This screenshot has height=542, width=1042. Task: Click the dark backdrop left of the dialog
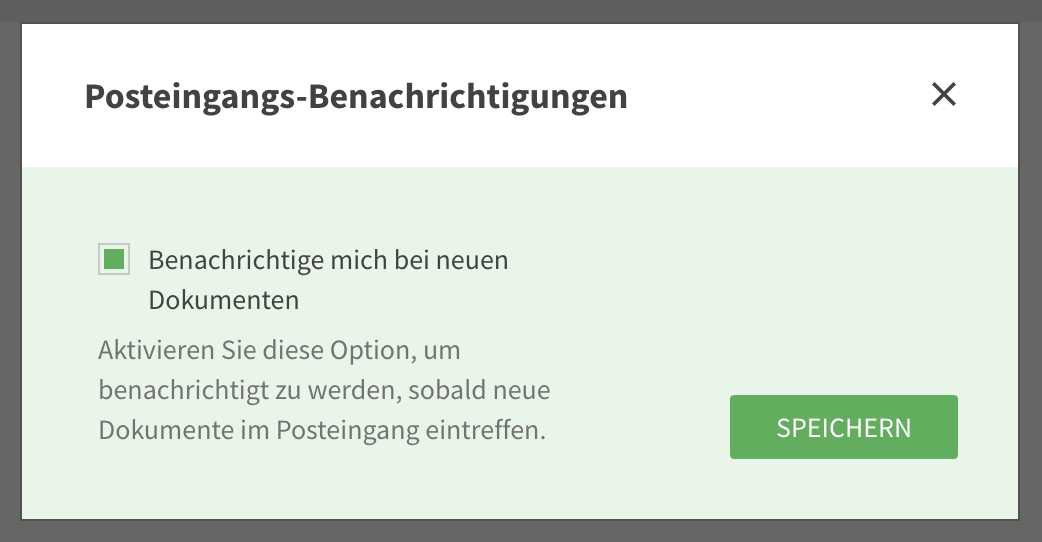tap(10, 270)
